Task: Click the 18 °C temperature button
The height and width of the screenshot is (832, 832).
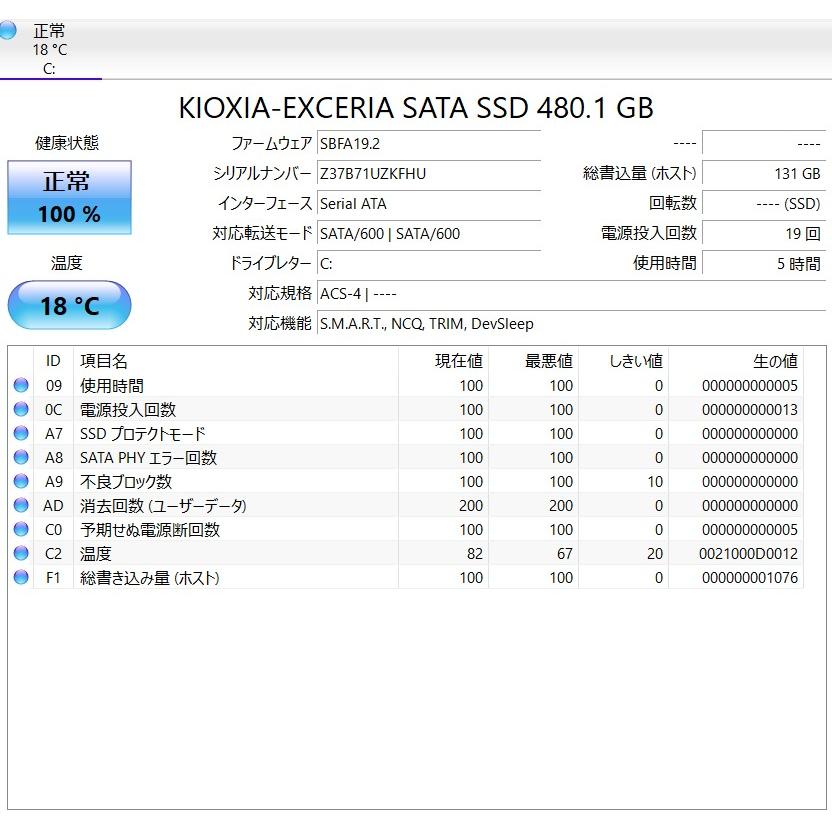Action: coord(70,305)
